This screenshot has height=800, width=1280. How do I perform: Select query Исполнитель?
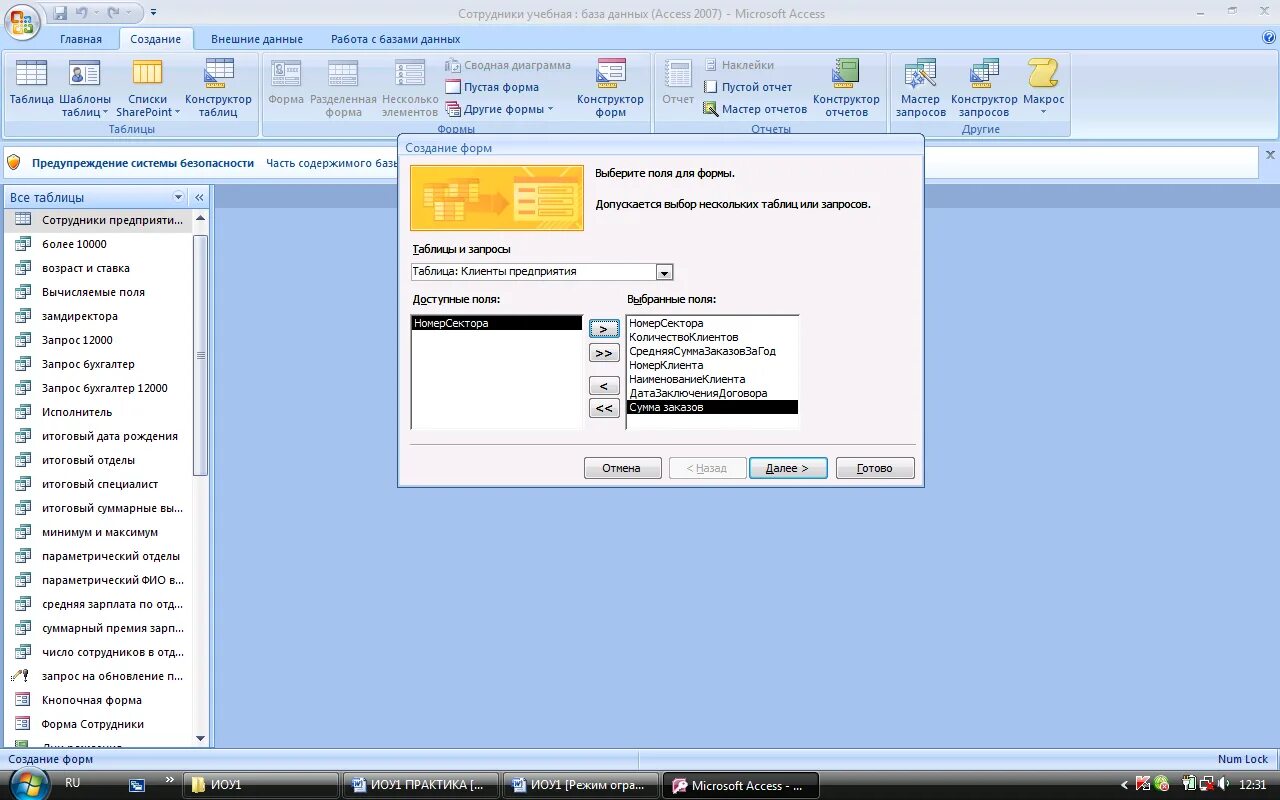pos(98,412)
